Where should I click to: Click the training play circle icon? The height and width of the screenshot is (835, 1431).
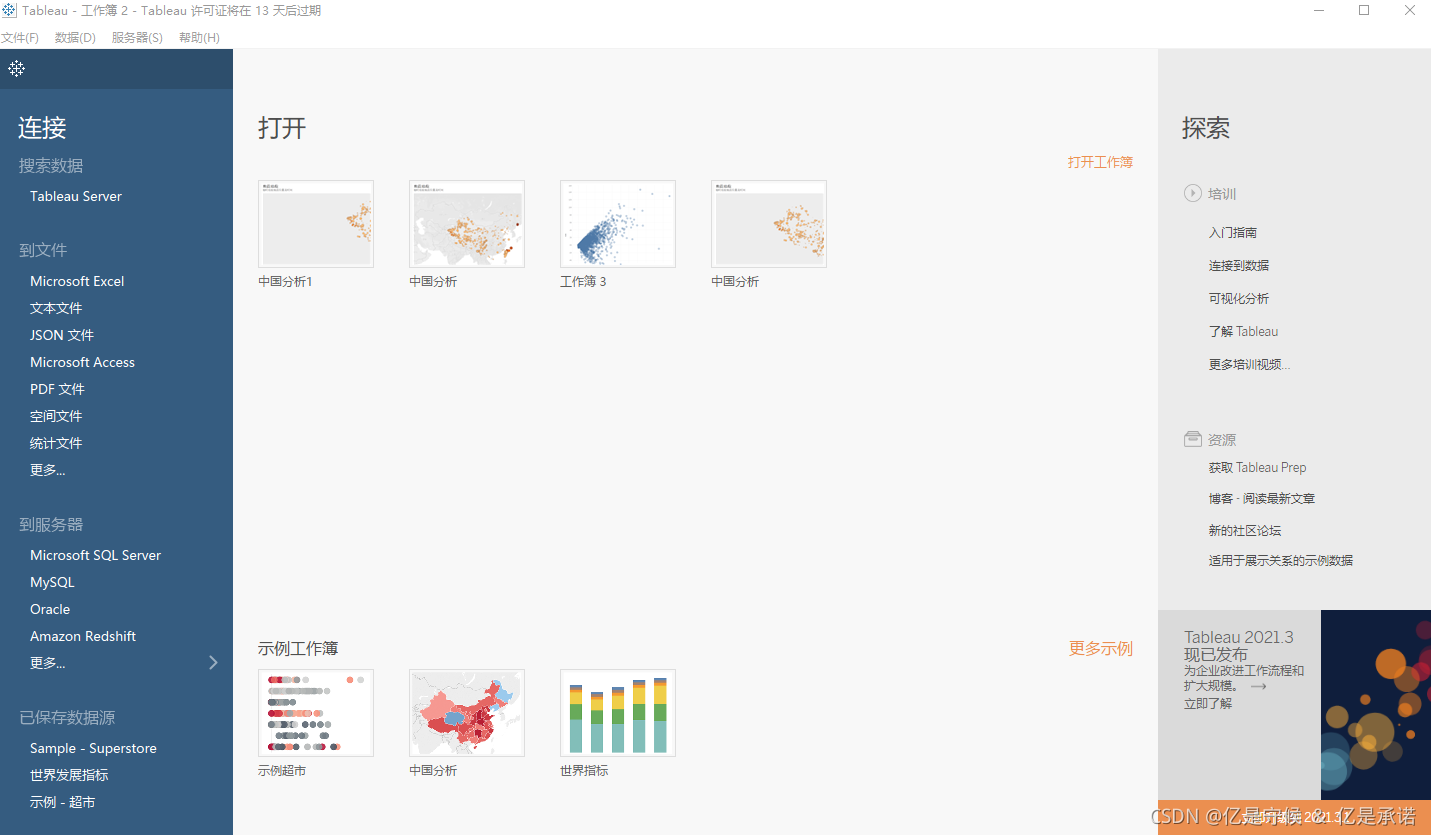click(1192, 193)
